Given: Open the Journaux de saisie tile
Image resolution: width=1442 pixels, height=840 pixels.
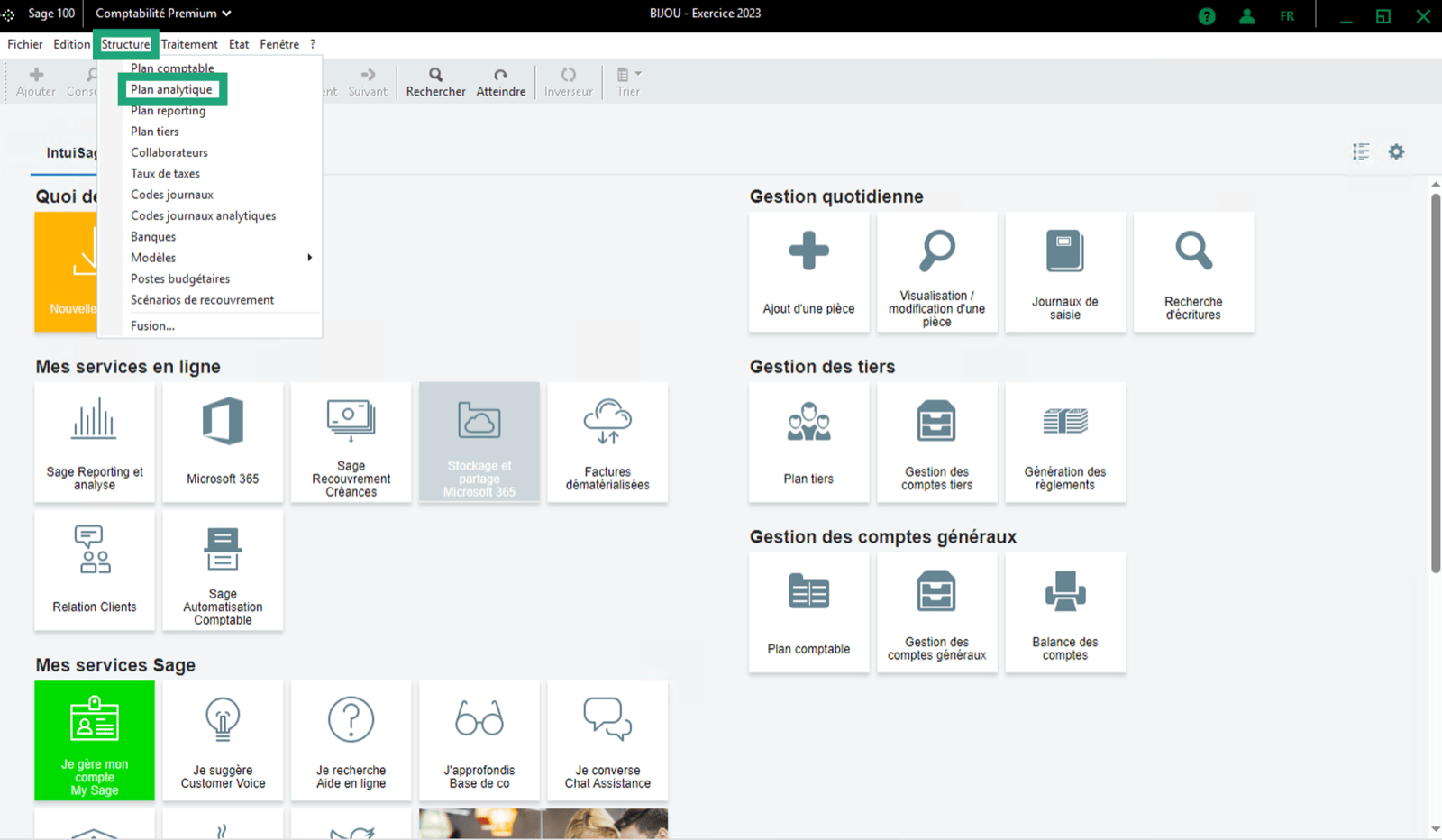Looking at the screenshot, I should [1065, 272].
